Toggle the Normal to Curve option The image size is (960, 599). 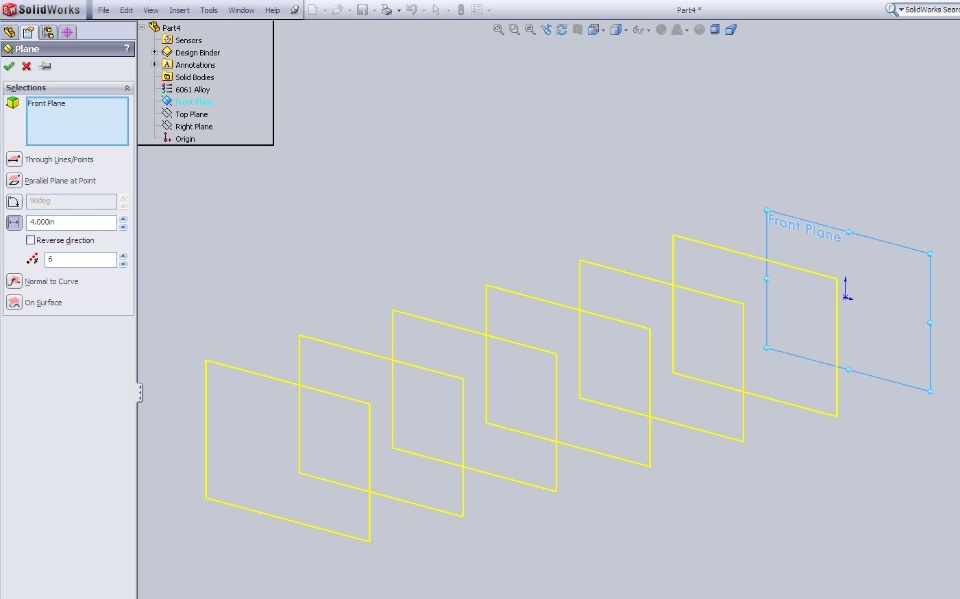(13, 281)
